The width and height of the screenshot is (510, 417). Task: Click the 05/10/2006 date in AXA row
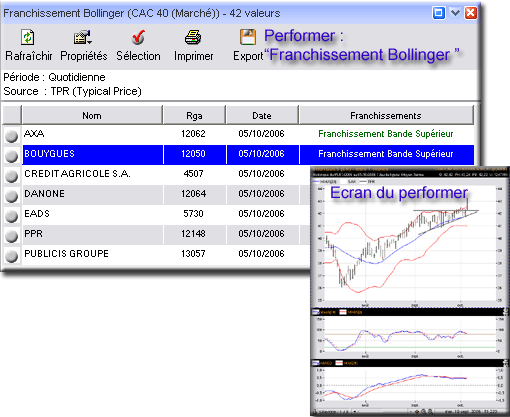pos(261,134)
